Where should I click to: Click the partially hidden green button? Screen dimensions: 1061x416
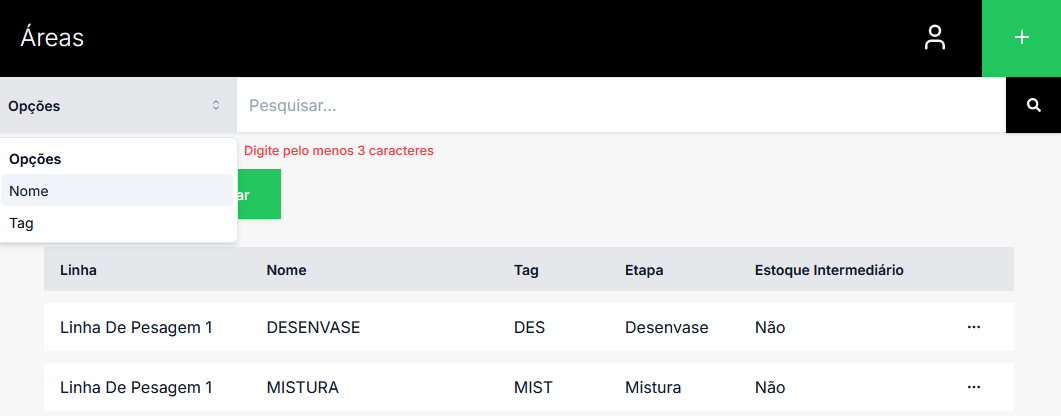pyautogui.click(x=259, y=194)
